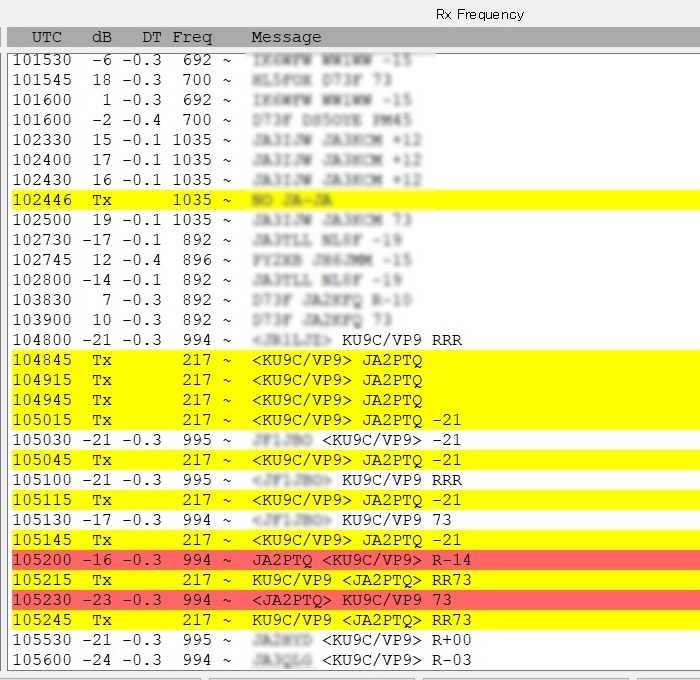Select the red 105230 KU9C/VP9 73 row
The image size is (700, 680).
[355, 600]
